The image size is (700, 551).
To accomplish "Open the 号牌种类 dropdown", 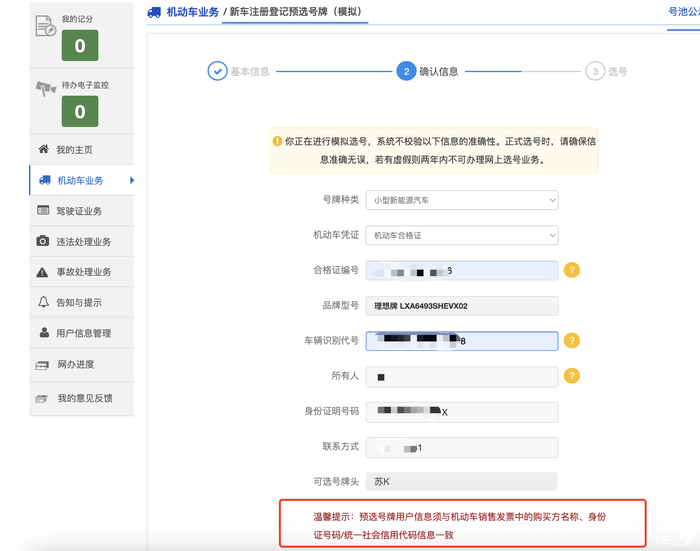I will coord(461,200).
